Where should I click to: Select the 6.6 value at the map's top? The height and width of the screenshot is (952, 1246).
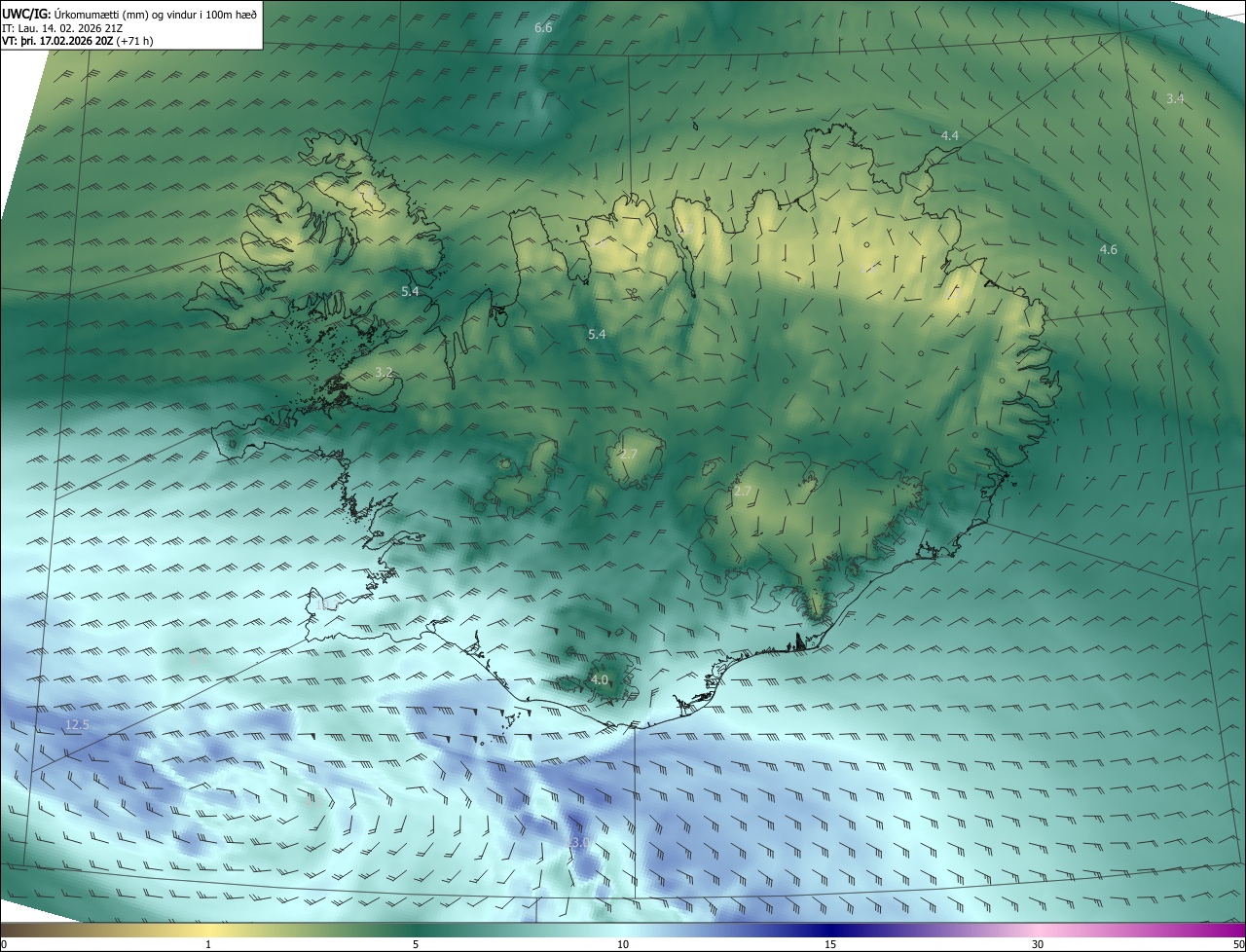tap(543, 28)
